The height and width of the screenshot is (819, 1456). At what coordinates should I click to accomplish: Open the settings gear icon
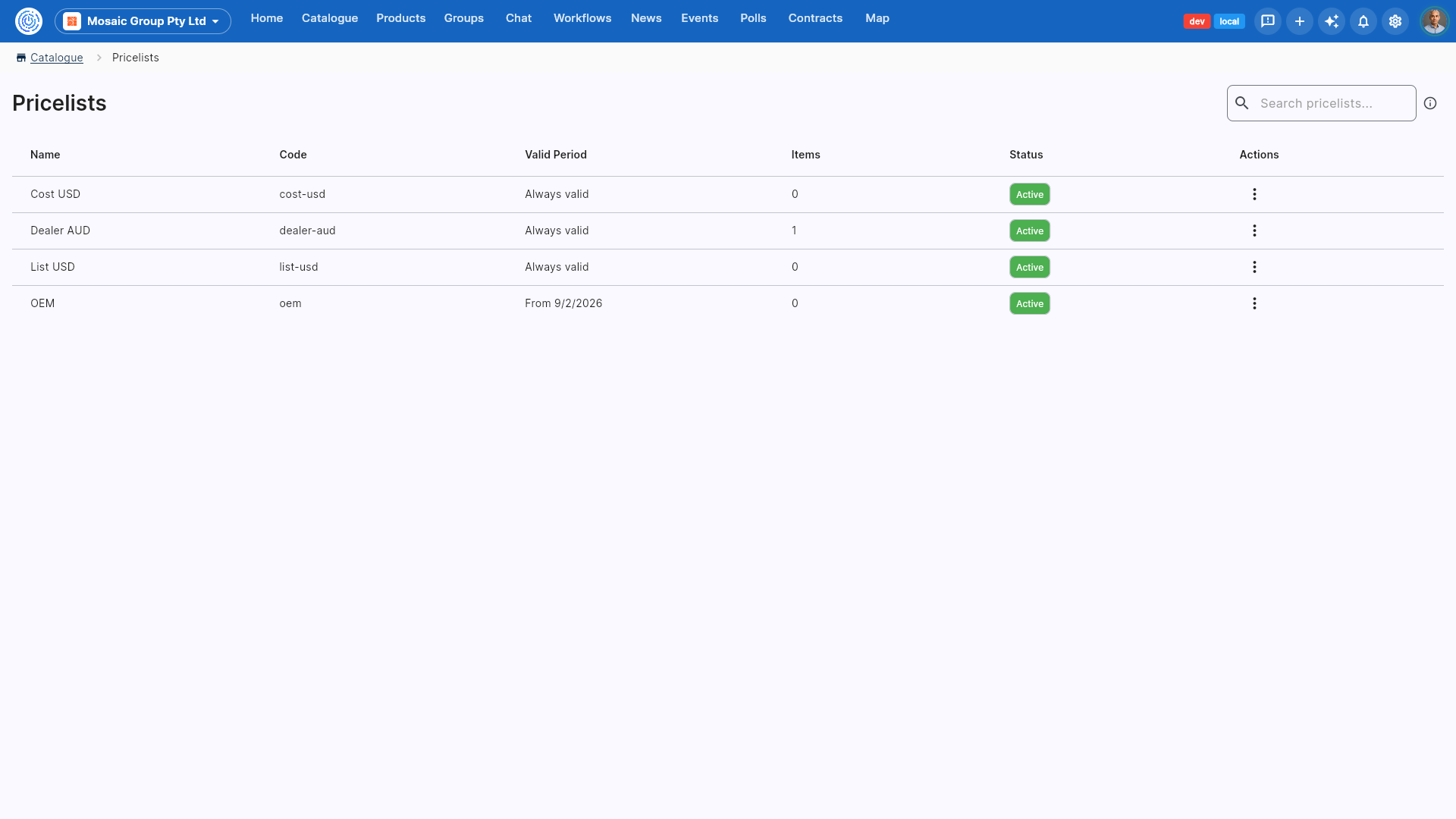[x=1395, y=21]
